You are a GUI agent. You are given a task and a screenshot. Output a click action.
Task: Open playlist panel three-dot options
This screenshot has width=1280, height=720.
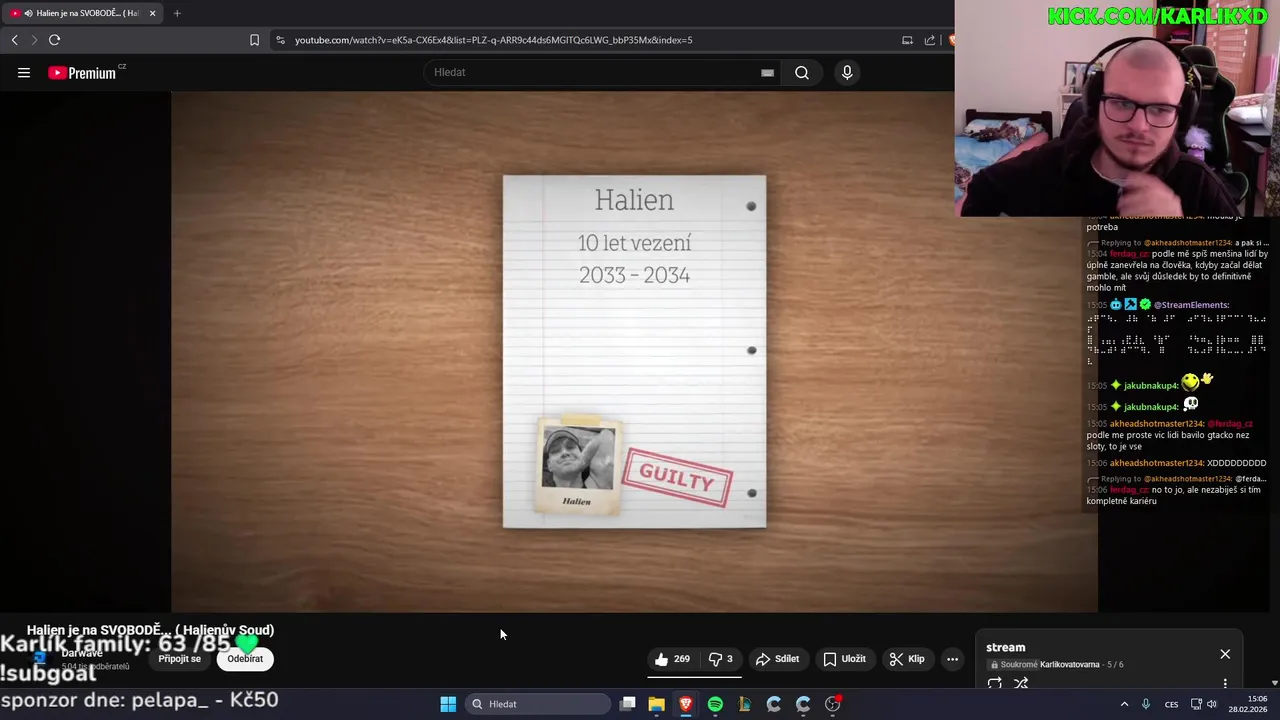(x=1225, y=684)
